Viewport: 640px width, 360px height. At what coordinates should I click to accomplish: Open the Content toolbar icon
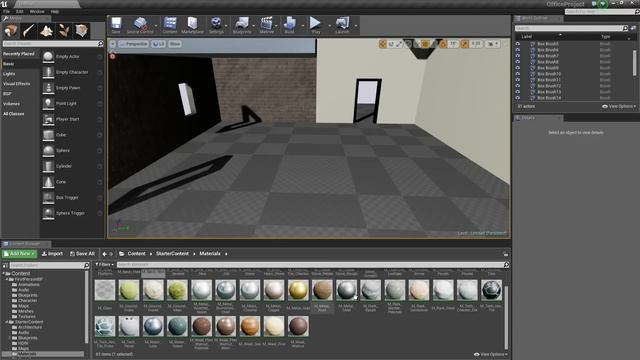click(170, 25)
